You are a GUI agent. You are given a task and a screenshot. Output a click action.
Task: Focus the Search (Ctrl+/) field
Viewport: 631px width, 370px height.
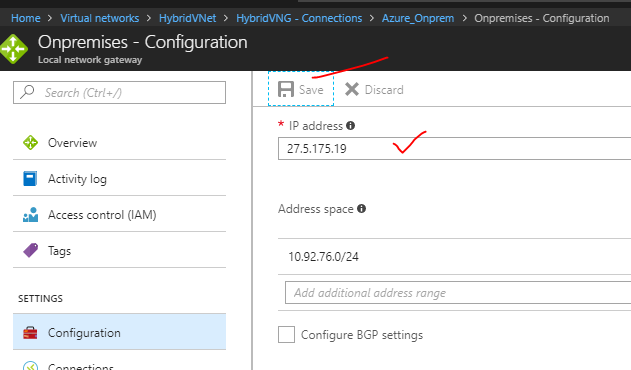pyautogui.click(x=120, y=93)
